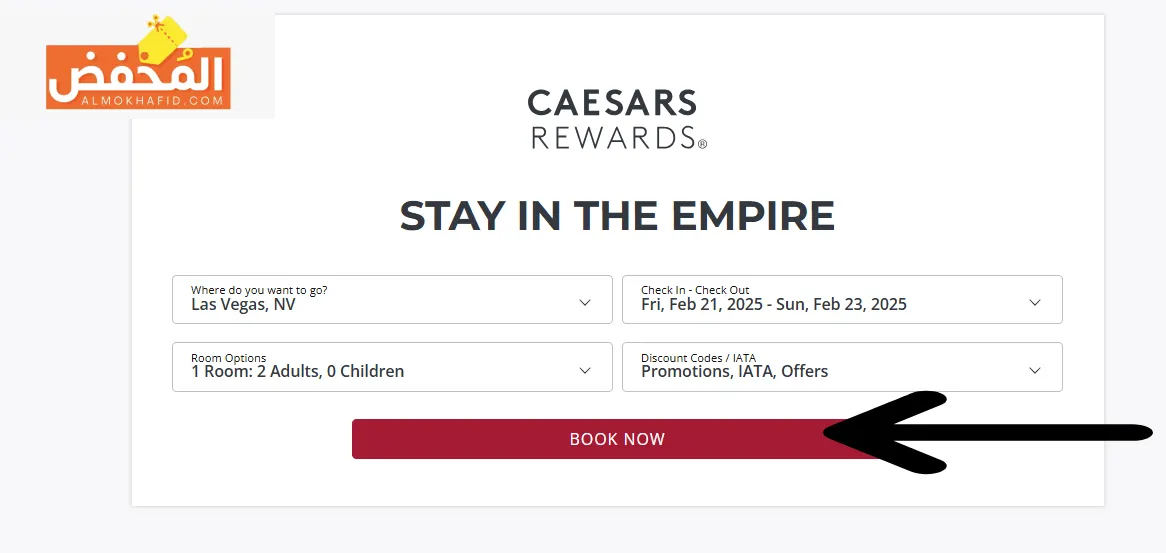Expand the destination chevron beside Las Vegas, NV
This screenshot has height=553, width=1166.
(585, 303)
